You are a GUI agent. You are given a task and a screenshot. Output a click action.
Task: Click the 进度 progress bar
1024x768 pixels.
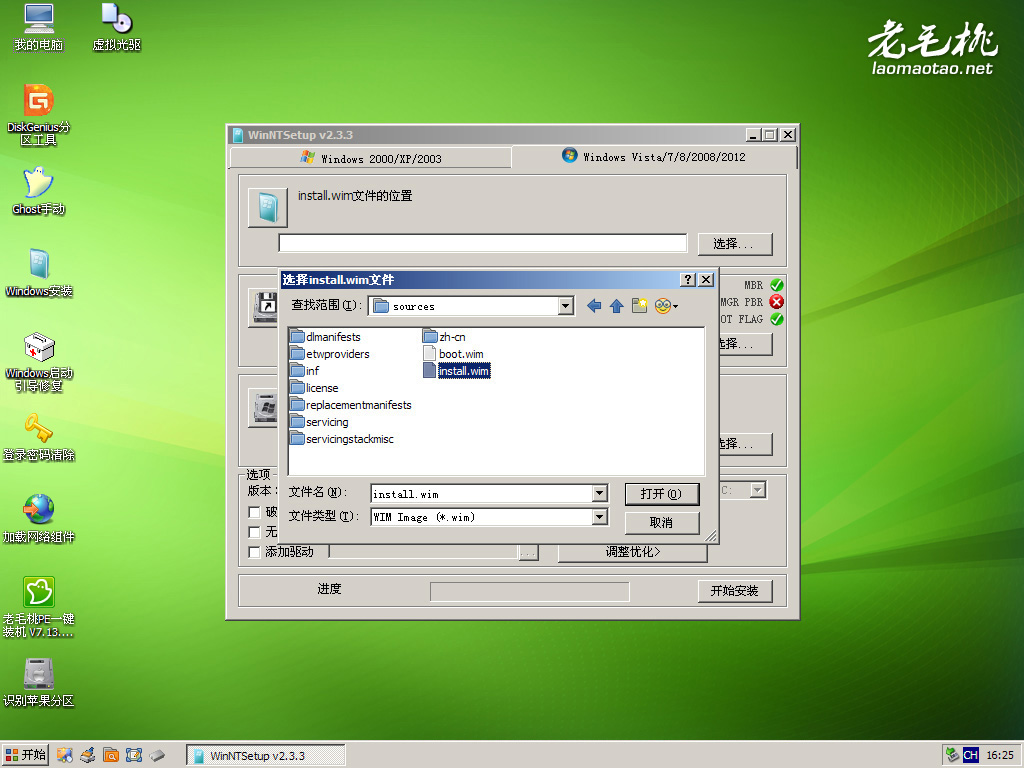click(x=530, y=591)
